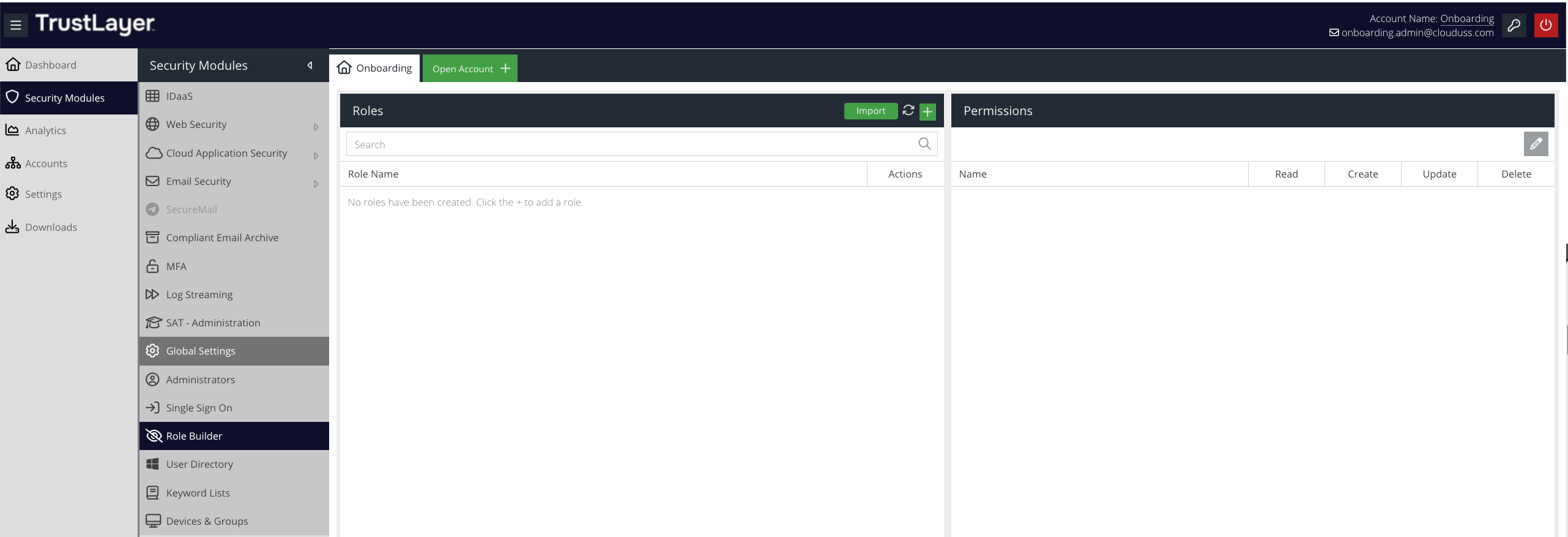Click the Roles panel title
The width and height of the screenshot is (1568, 537).
(x=368, y=111)
